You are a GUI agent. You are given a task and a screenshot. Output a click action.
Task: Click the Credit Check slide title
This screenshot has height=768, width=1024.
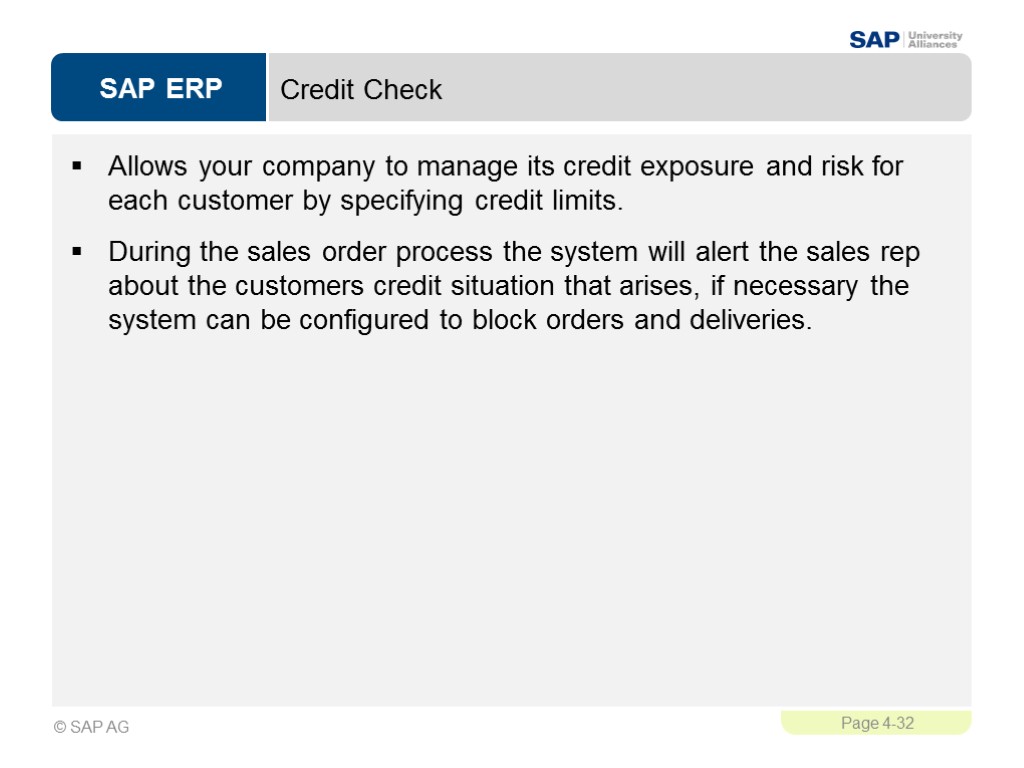click(x=361, y=90)
